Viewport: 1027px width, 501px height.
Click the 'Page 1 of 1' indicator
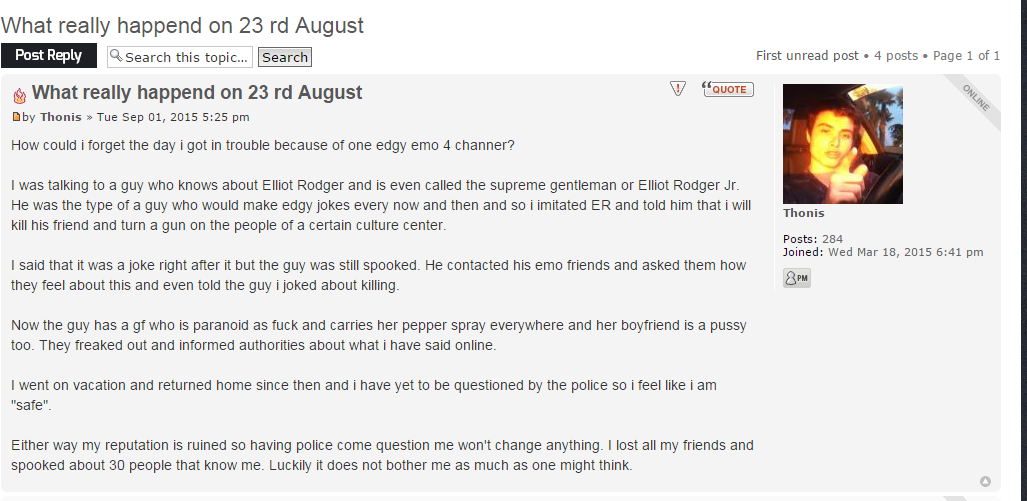click(x=967, y=56)
